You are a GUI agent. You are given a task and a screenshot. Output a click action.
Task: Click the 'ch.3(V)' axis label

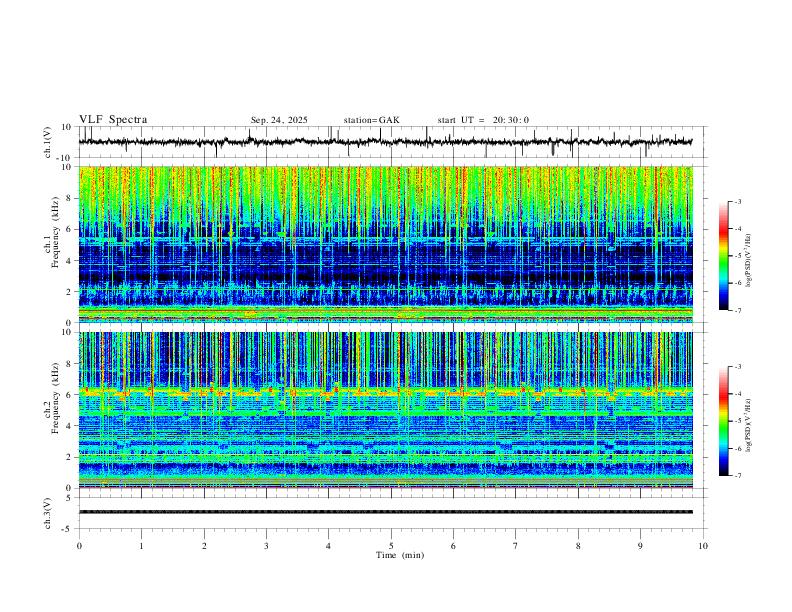coord(48,513)
